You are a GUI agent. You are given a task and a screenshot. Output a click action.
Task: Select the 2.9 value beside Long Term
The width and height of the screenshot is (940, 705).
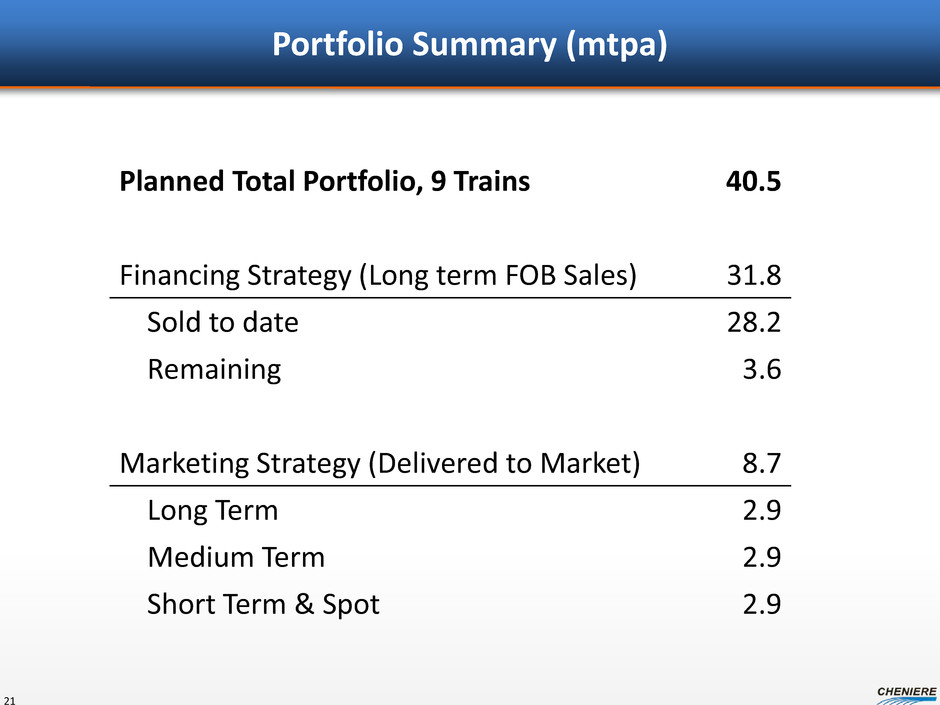tap(763, 511)
